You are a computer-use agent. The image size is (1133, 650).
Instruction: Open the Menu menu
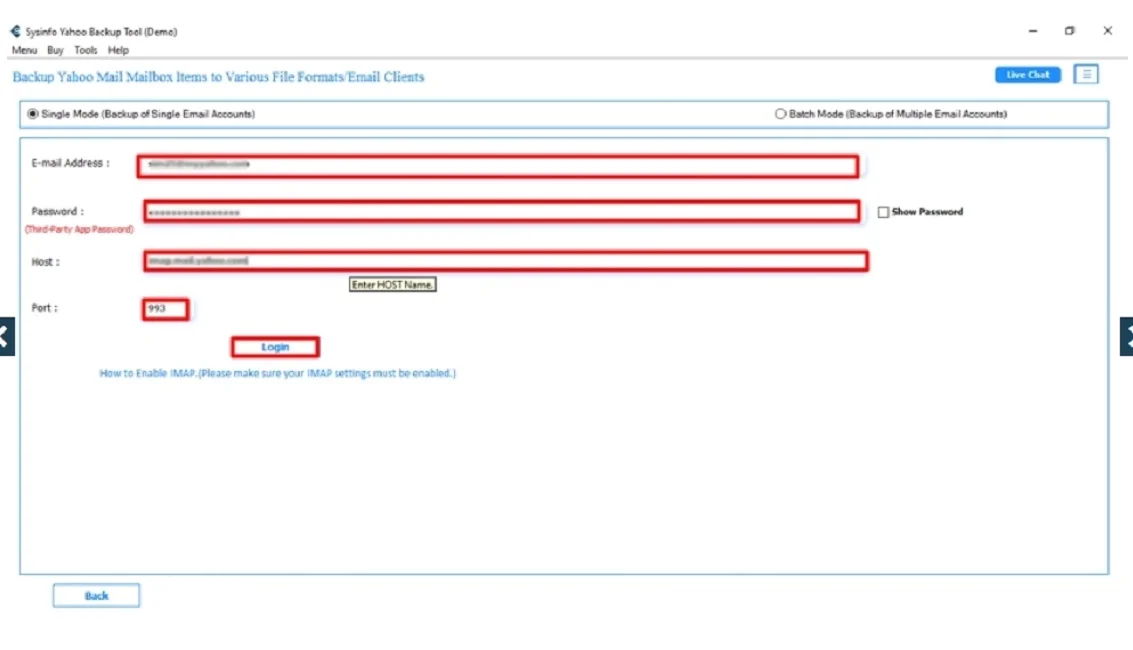[24, 51]
